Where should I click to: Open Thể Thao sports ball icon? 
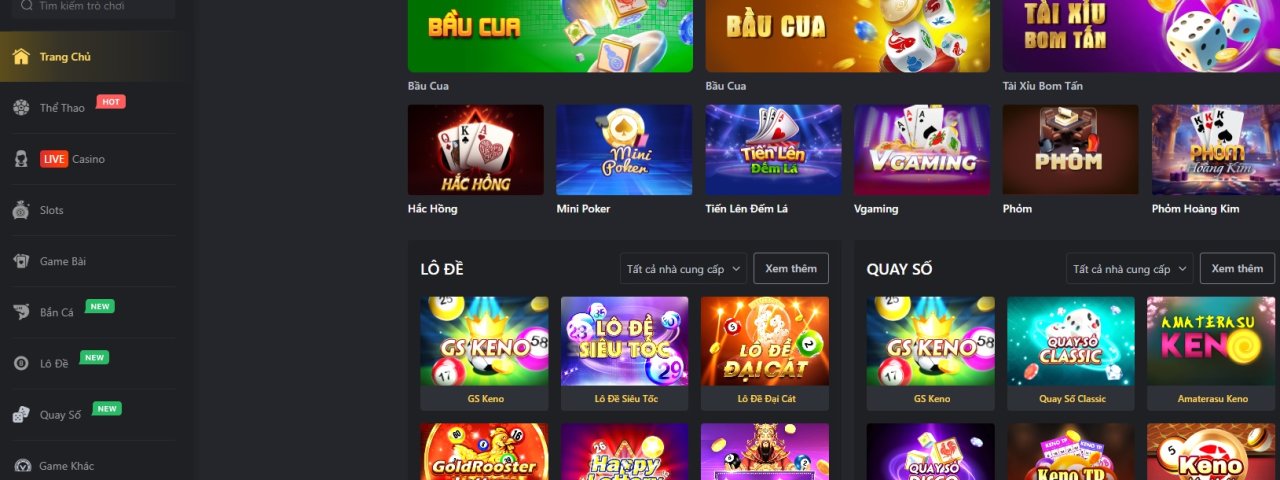point(21,107)
